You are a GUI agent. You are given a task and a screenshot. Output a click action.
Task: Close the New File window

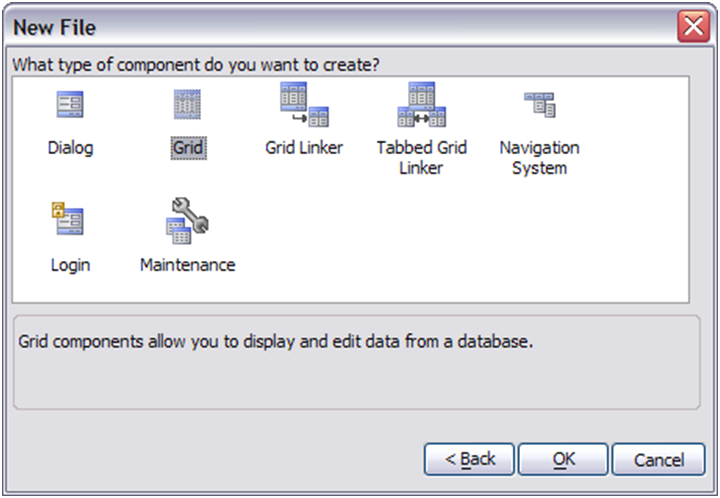pos(693,26)
